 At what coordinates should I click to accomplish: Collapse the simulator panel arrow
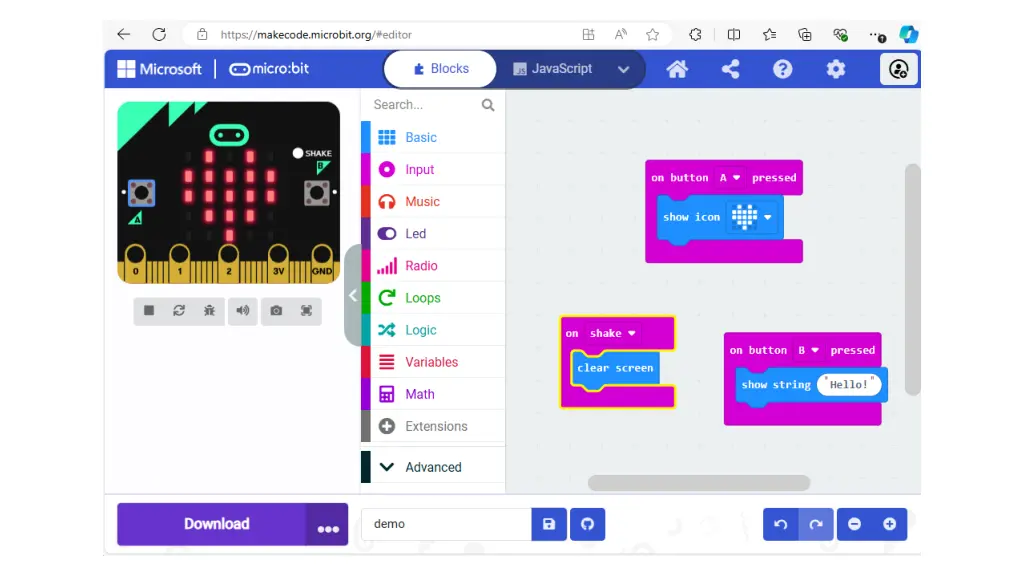point(353,295)
